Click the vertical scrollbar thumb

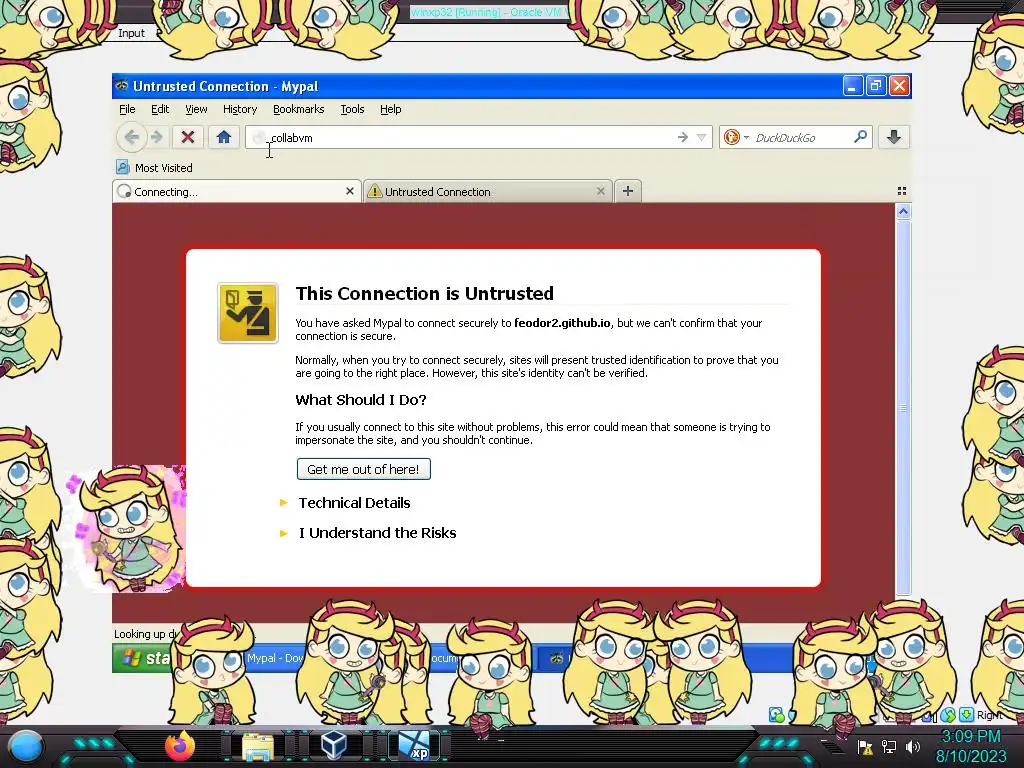(903, 408)
